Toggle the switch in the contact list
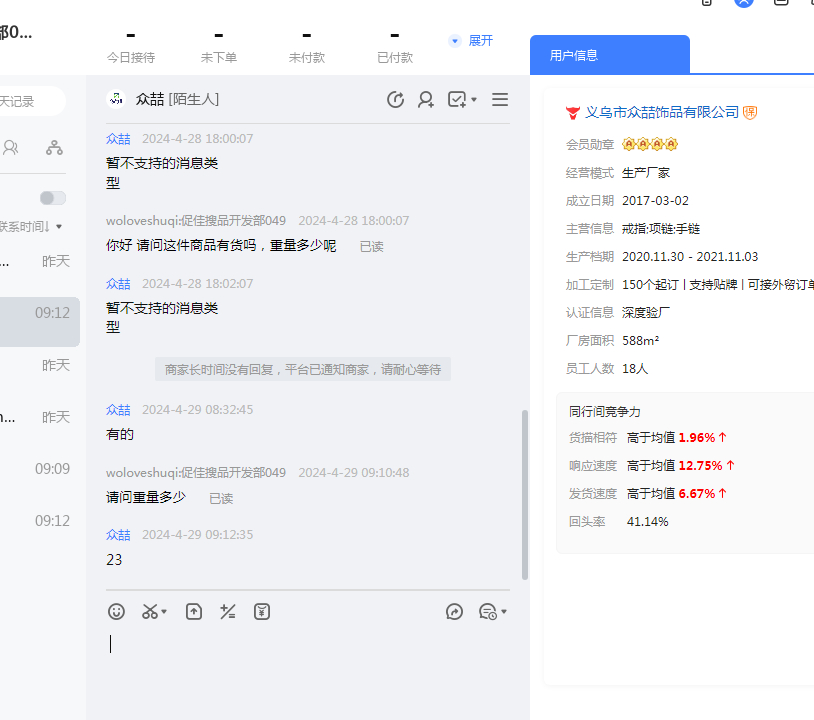 [x=53, y=198]
